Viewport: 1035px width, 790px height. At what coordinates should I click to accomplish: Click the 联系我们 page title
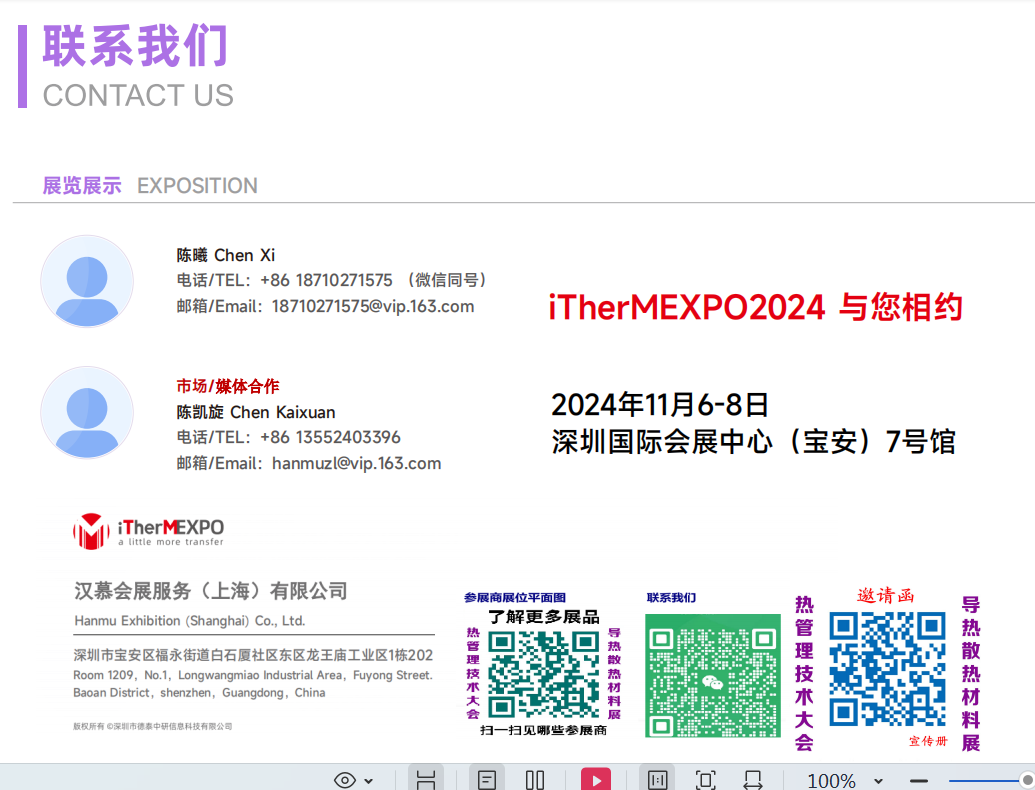click(x=136, y=46)
